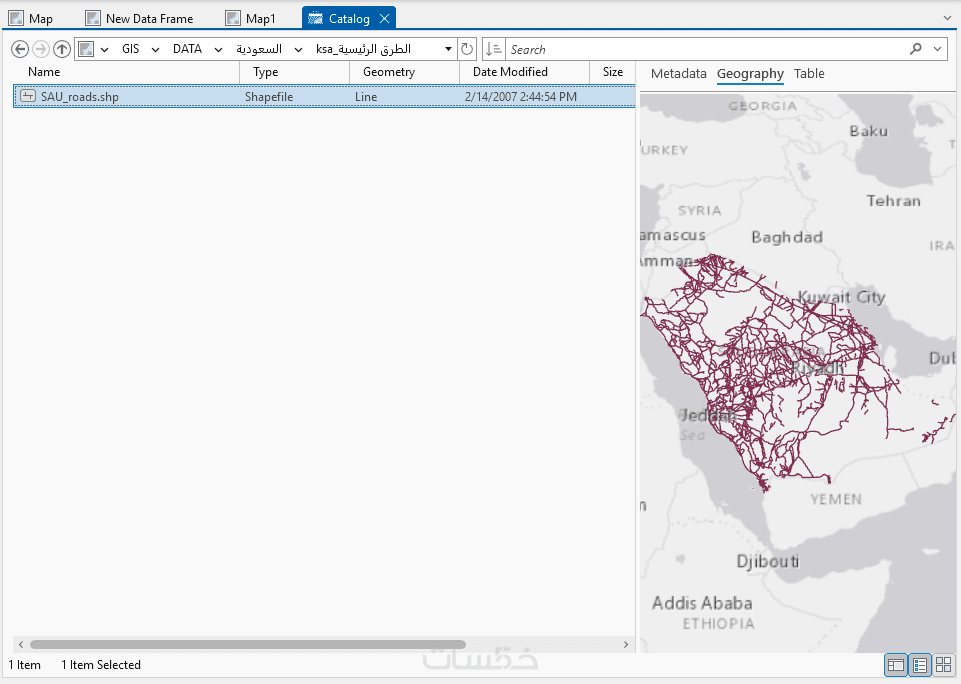Viewport: 961px width, 684px height.
Task: Refresh the catalog location
Action: point(467,49)
